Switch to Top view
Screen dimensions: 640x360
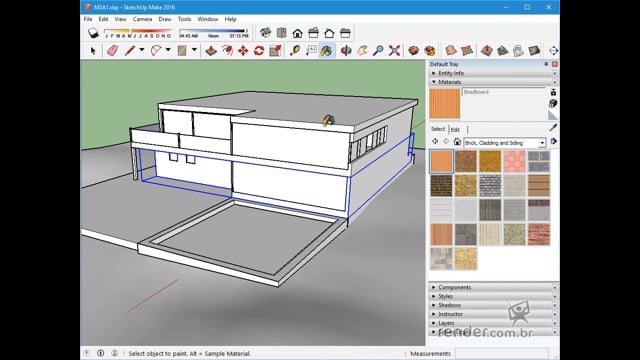(282, 33)
